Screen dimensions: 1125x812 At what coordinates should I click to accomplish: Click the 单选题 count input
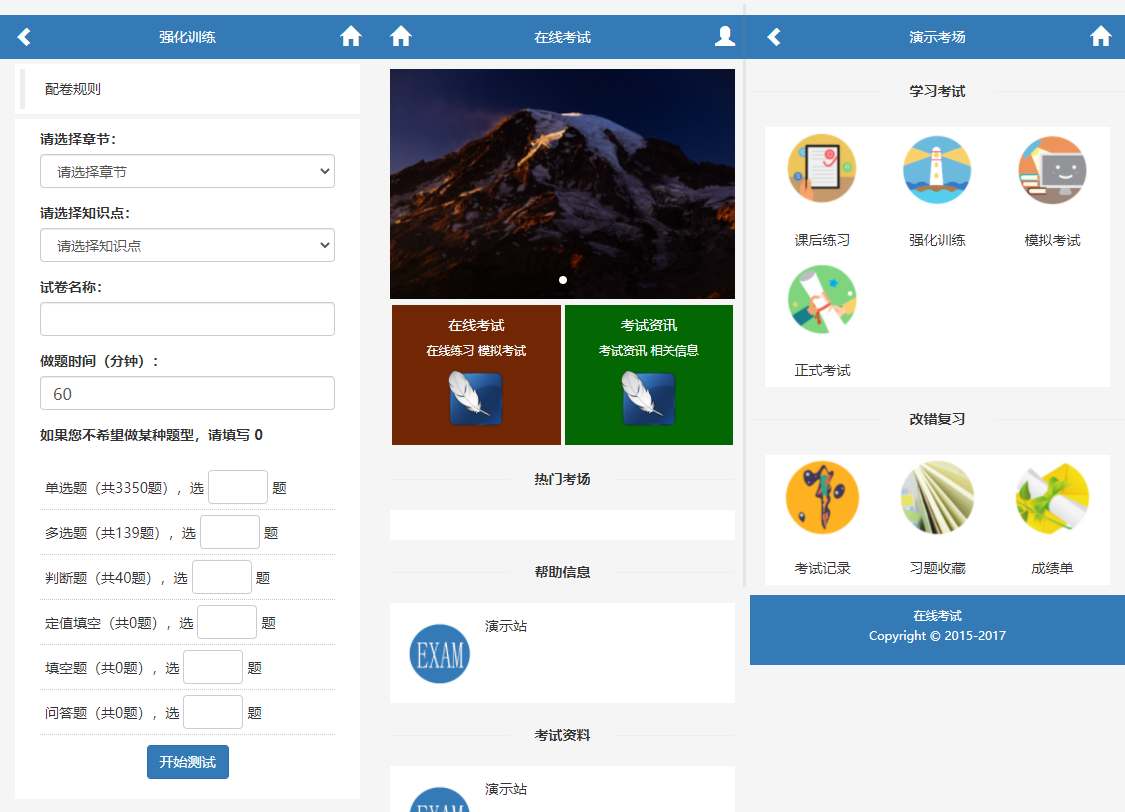(238, 488)
